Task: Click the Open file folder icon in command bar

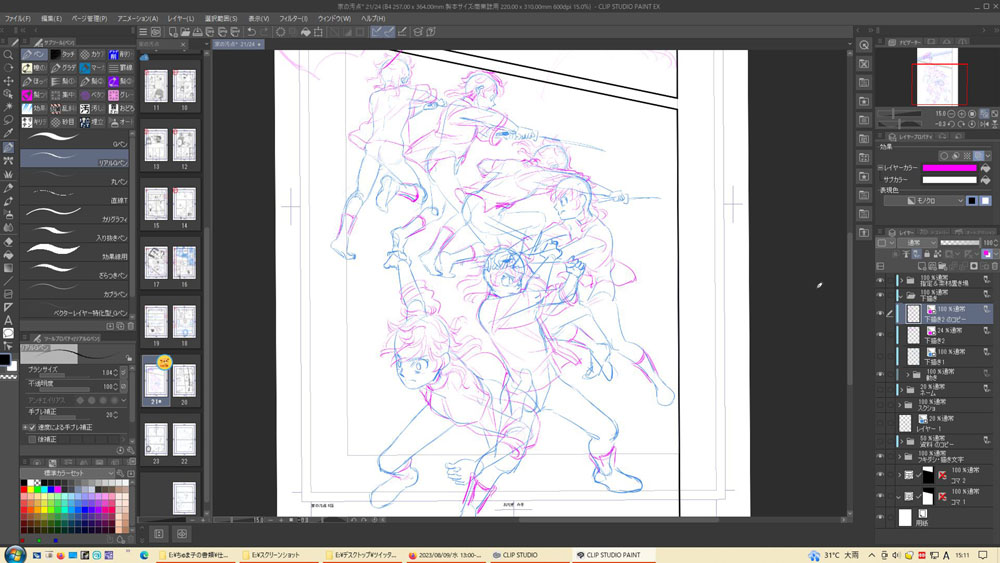Action: 185,32
